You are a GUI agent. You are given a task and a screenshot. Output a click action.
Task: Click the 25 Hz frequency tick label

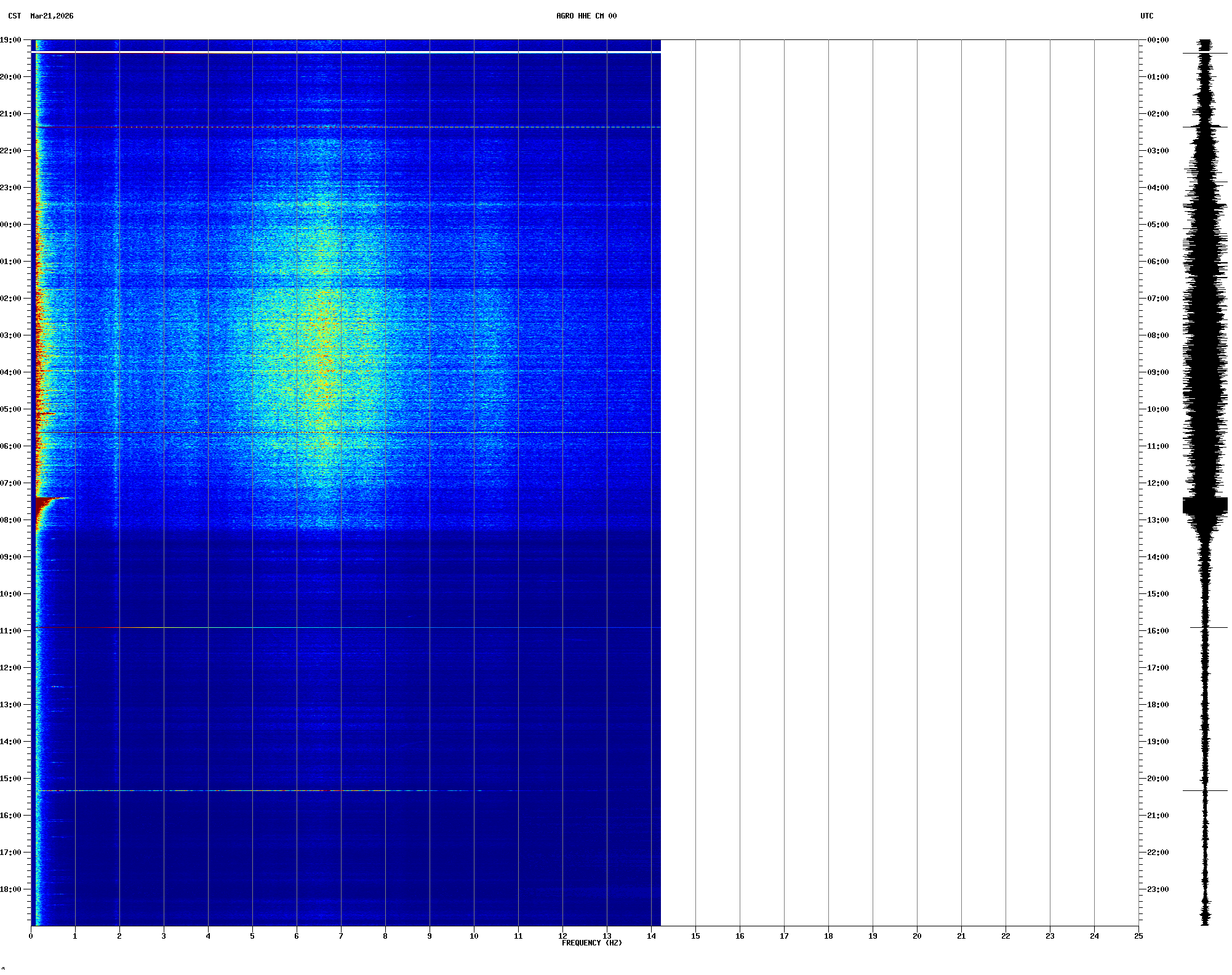coord(1138,936)
